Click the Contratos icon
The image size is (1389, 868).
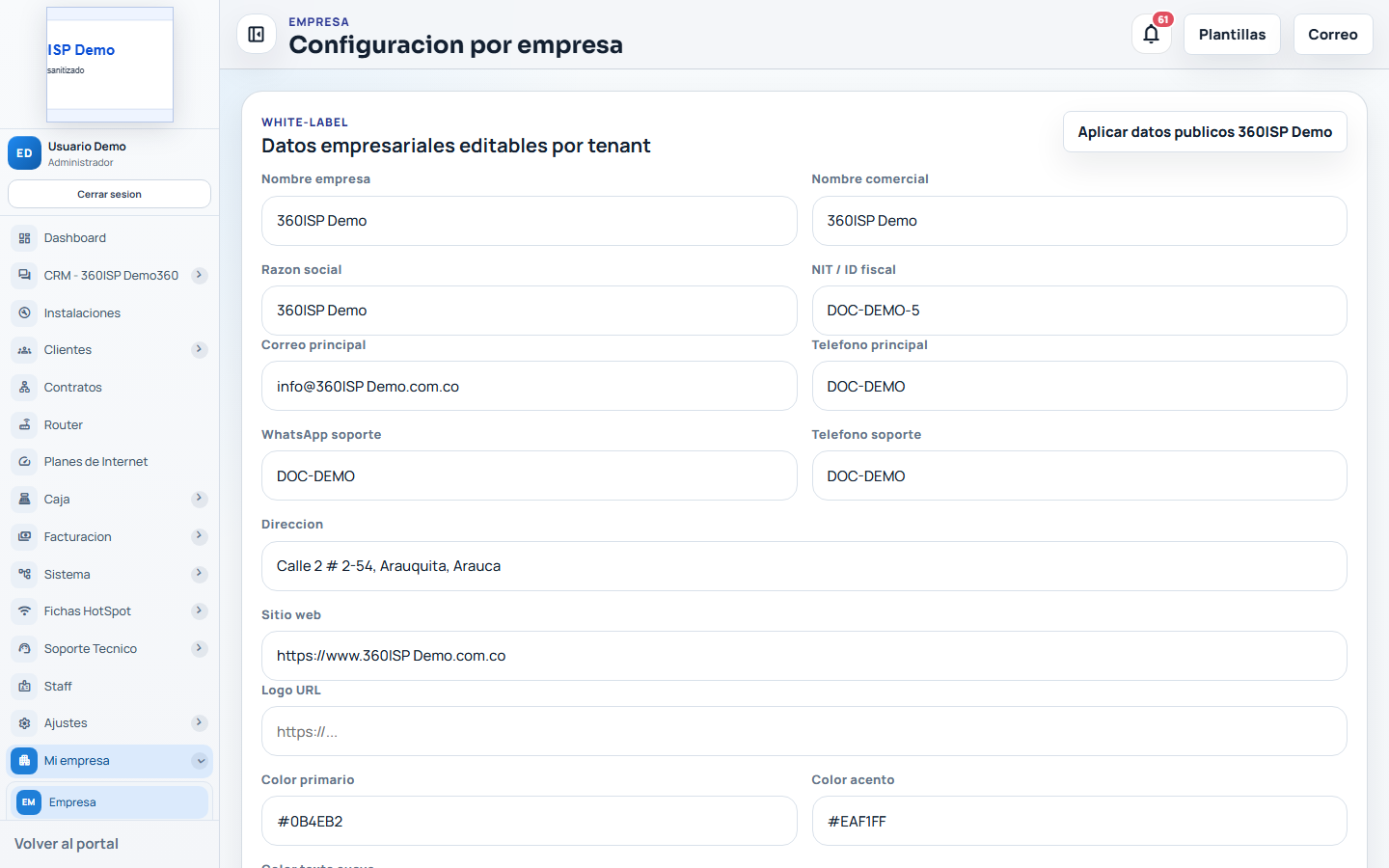(x=25, y=388)
